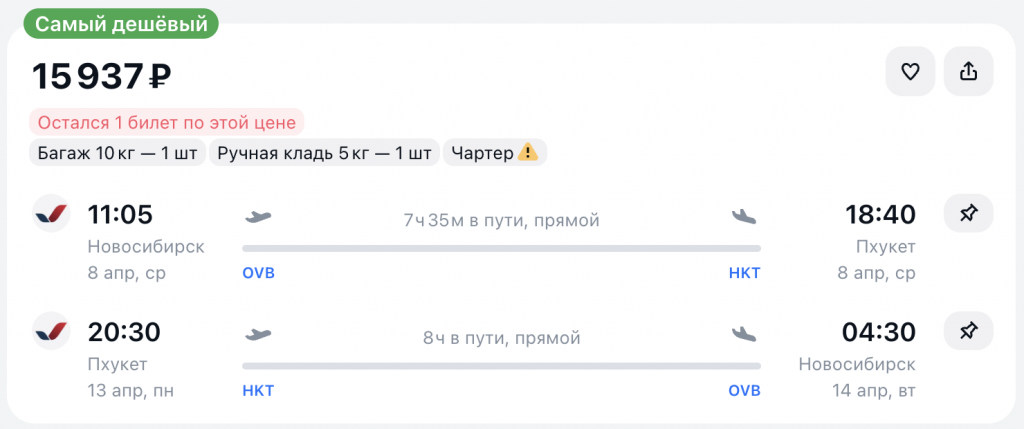Pin the Novosibirsk to Phuket outbound flight
The width and height of the screenshot is (1024, 429).
(968, 214)
